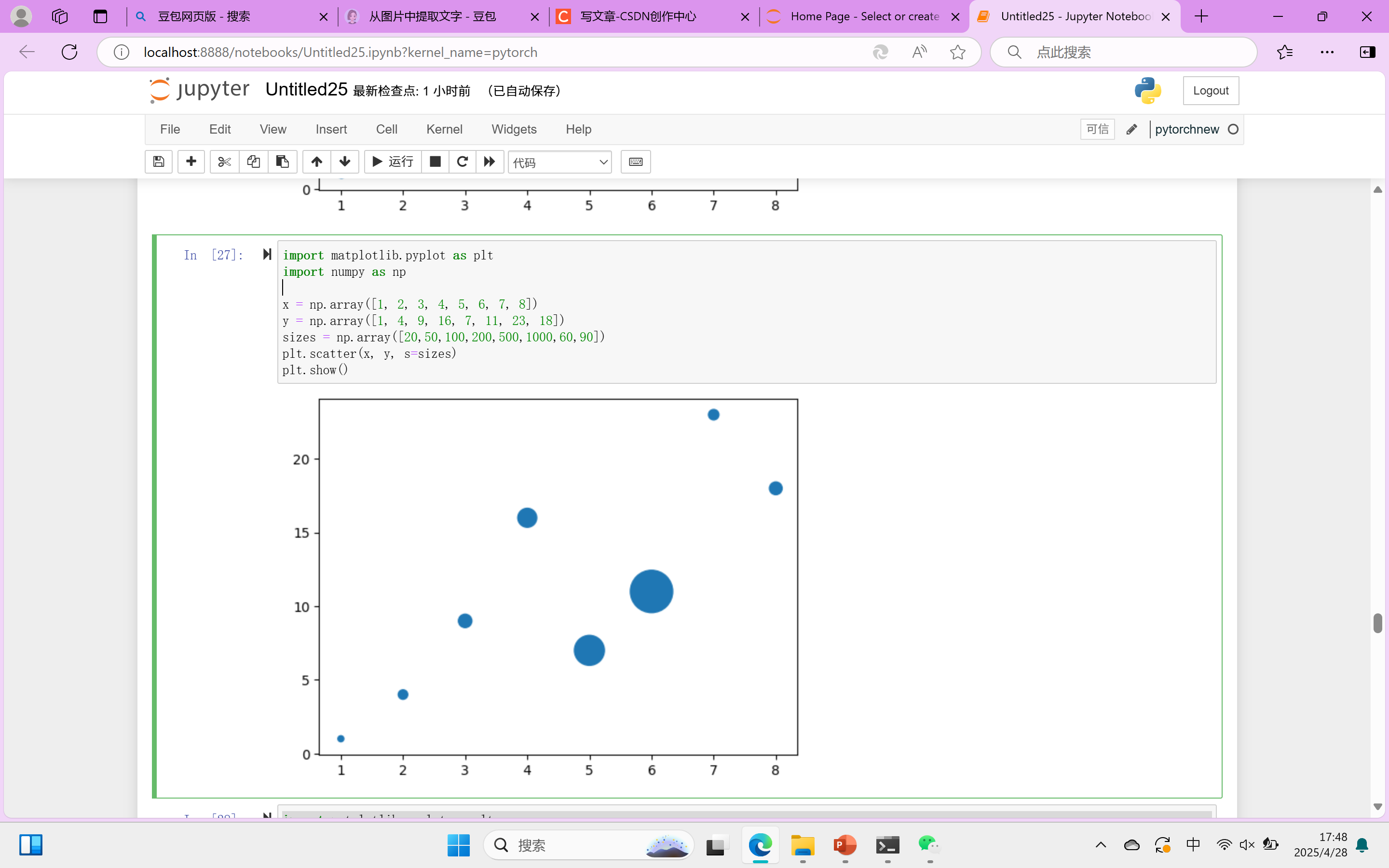Toggle the trusted notebook '可信' indicator

coord(1097,129)
